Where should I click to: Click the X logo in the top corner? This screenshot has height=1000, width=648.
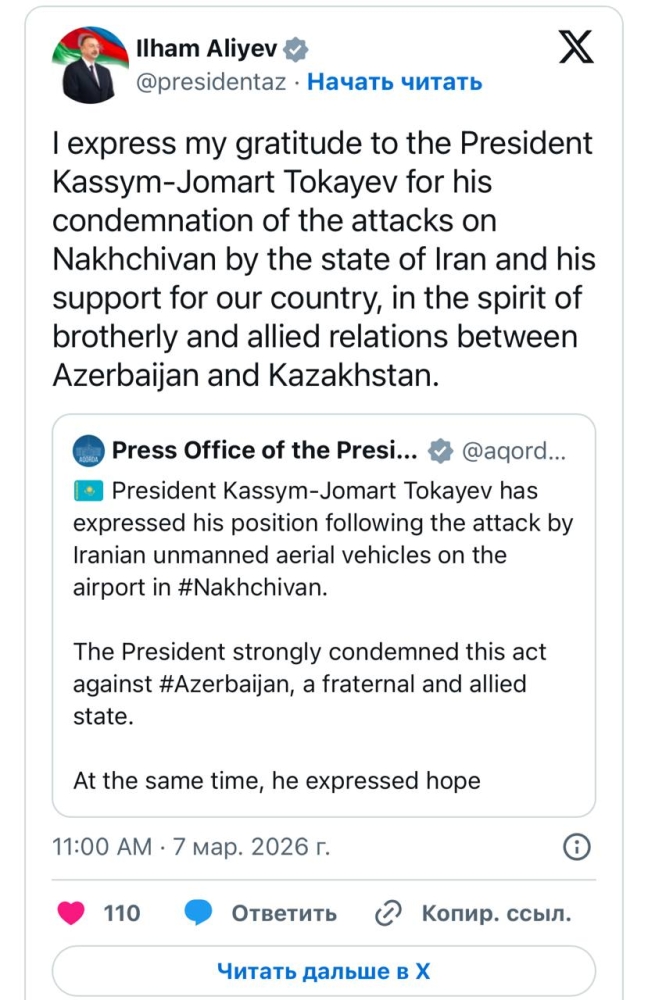[x=576, y=49]
